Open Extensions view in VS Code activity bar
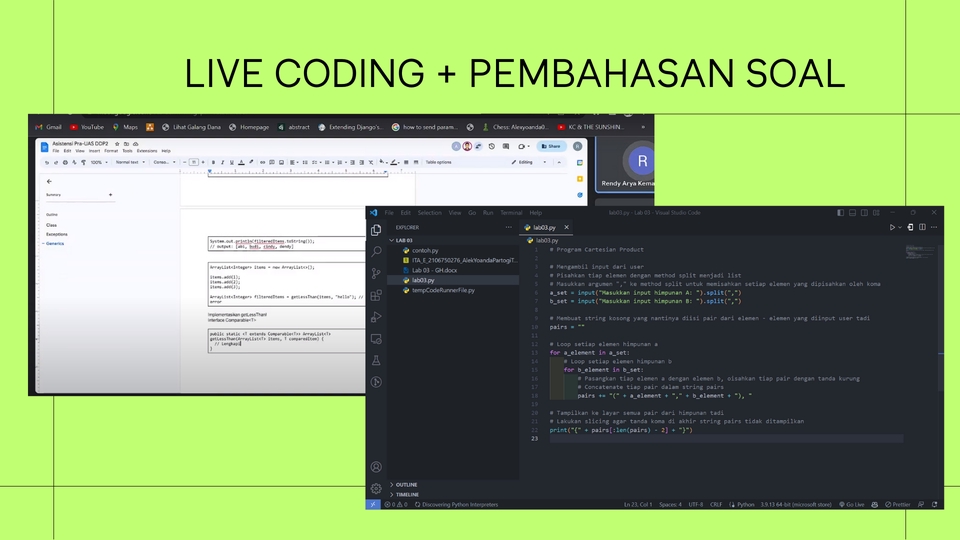Image resolution: width=960 pixels, height=540 pixels. [376, 296]
